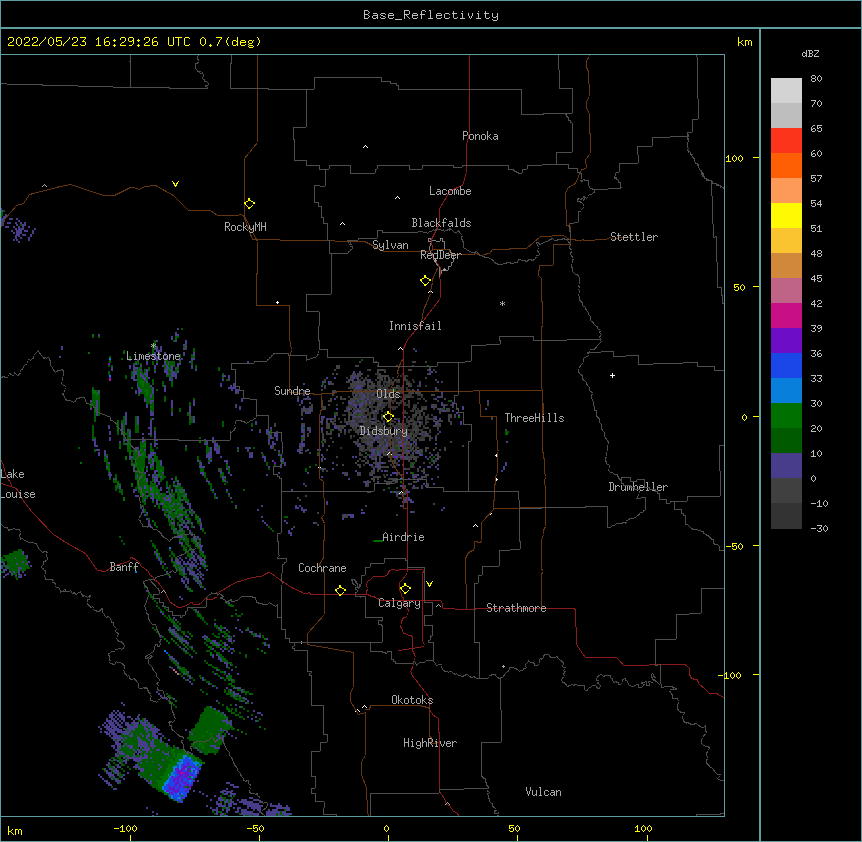Select the Blackfalds label
862x842 pixels.
click(x=441, y=223)
